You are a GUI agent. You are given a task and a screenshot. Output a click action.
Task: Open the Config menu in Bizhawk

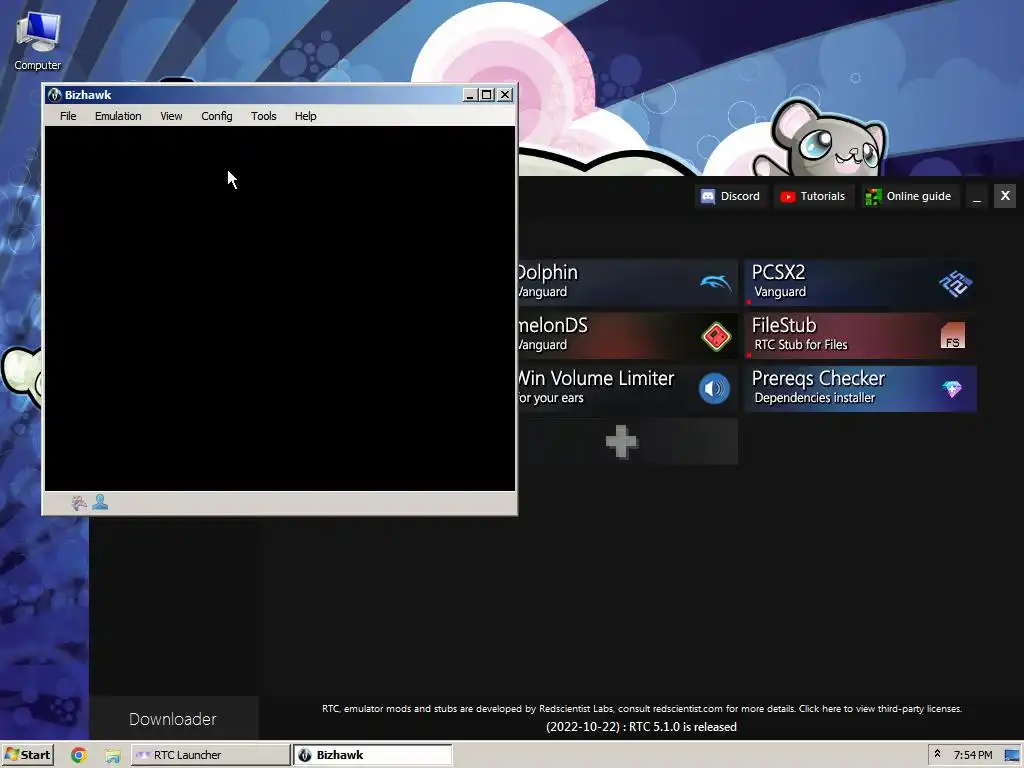pos(216,116)
